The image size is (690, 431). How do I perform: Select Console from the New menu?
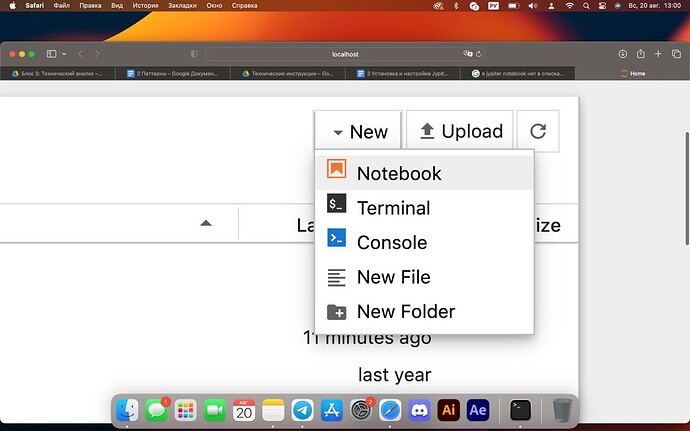click(424, 242)
